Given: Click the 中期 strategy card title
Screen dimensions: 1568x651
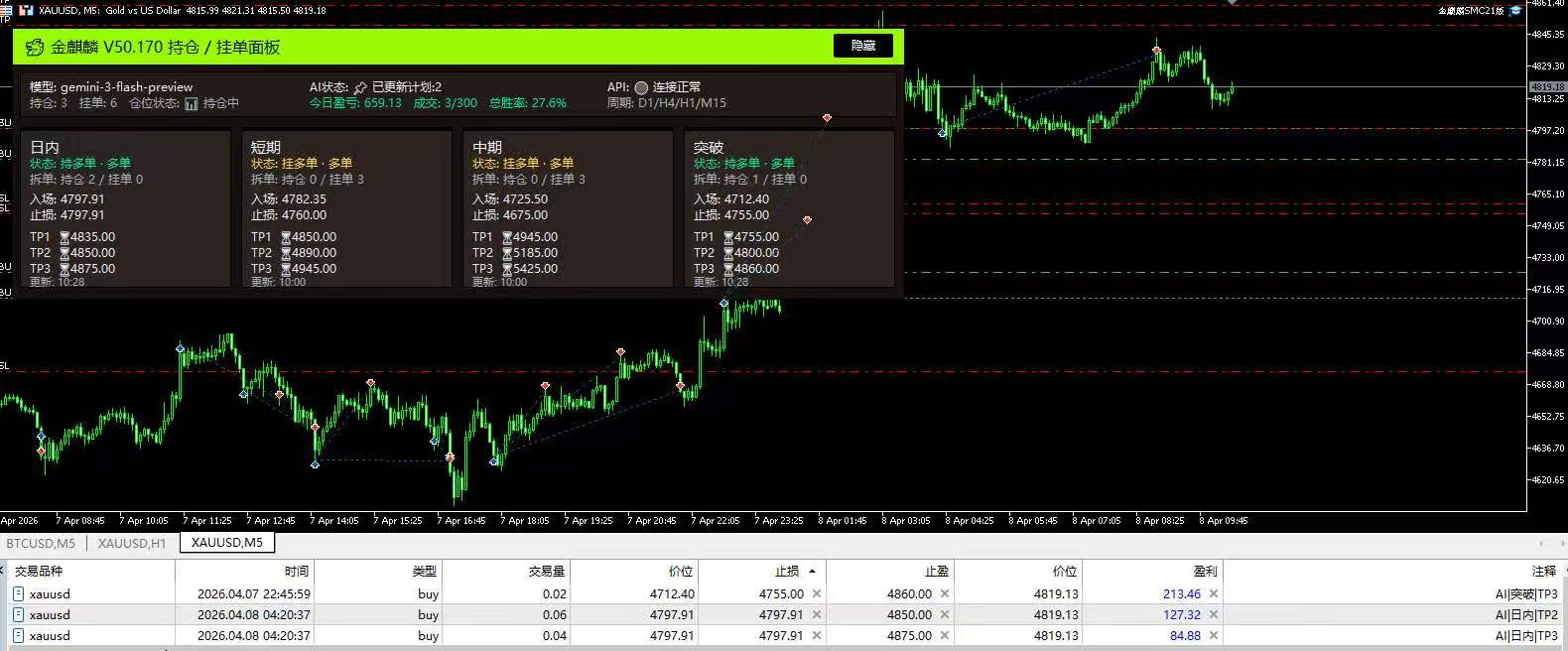Looking at the screenshot, I should 487,147.
